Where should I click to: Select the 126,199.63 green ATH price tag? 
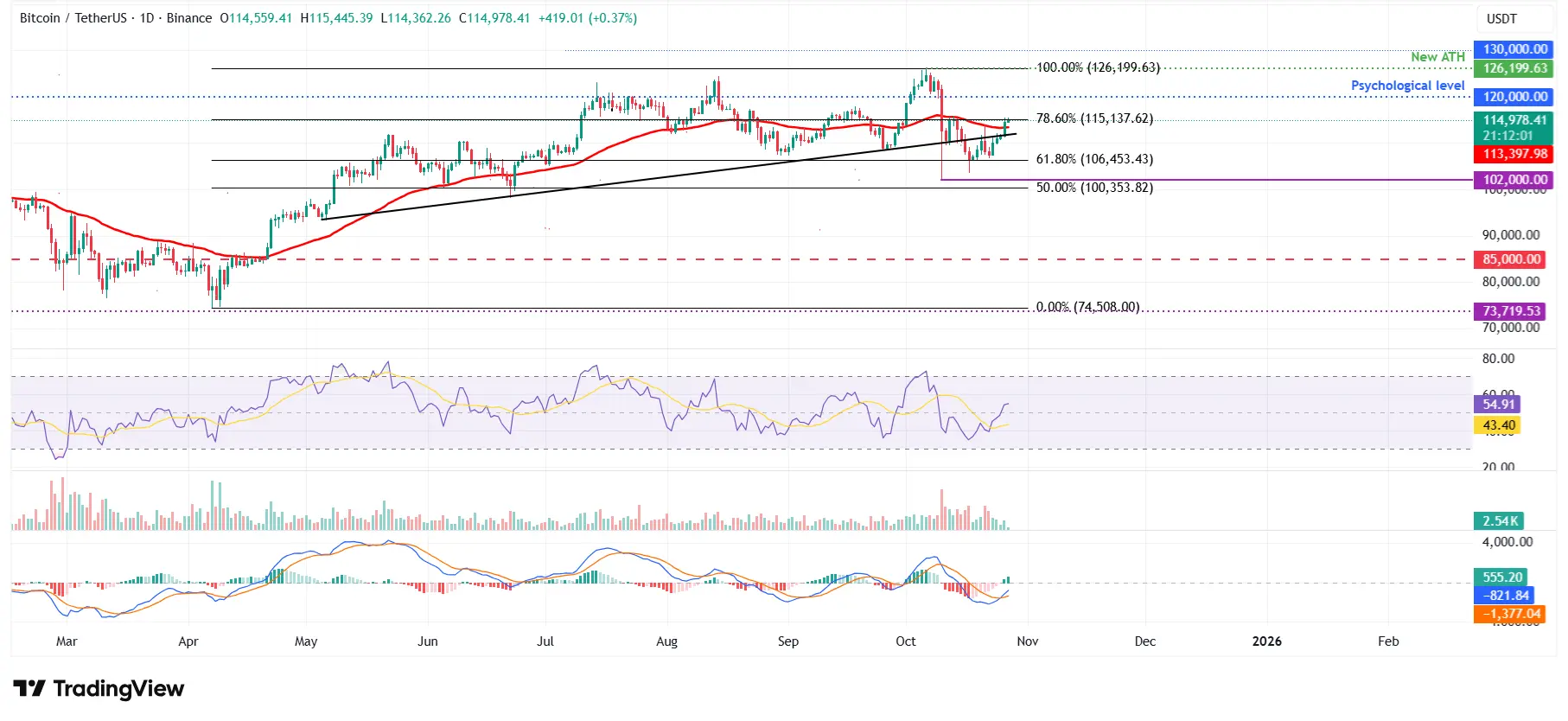click(x=1514, y=68)
